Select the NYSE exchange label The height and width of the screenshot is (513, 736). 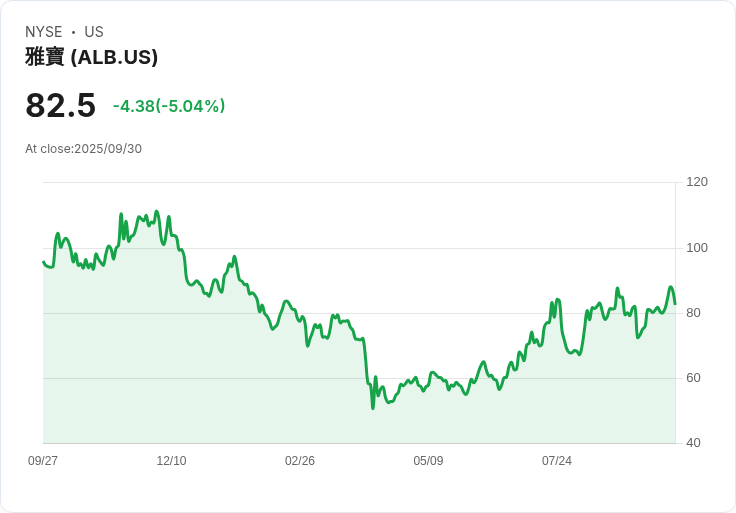[x=44, y=32]
